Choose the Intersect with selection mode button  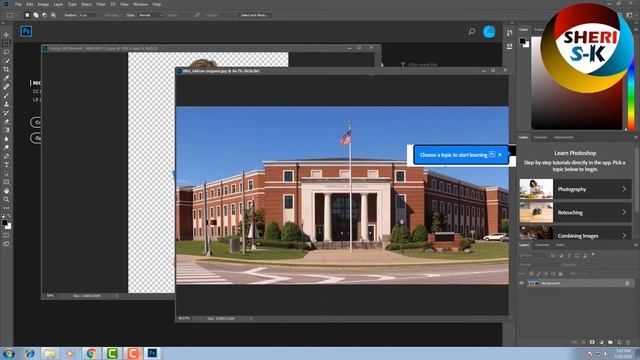[x=53, y=15]
